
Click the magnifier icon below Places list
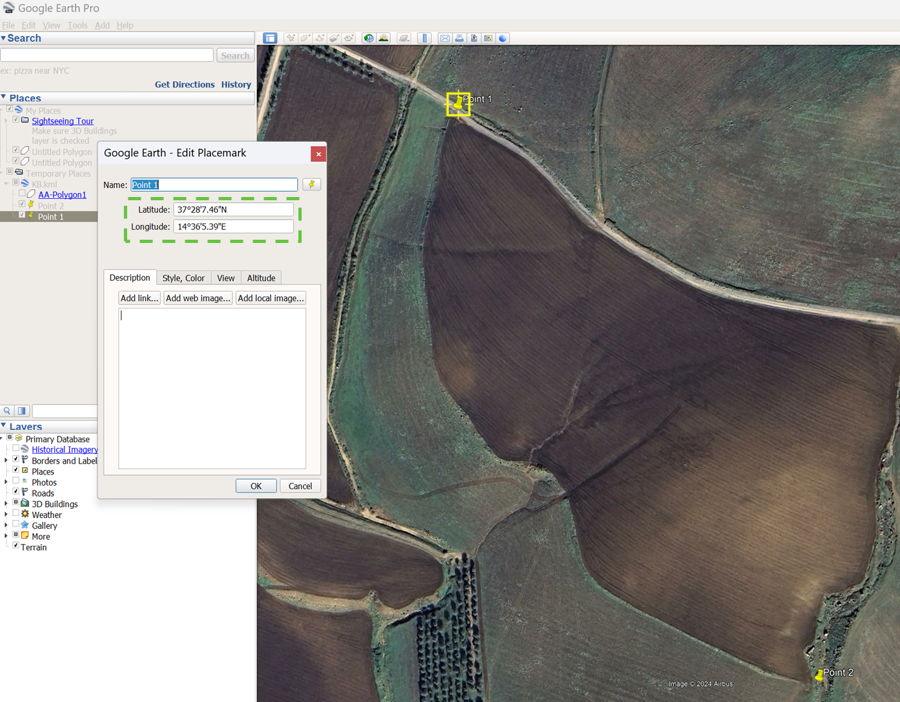7,411
